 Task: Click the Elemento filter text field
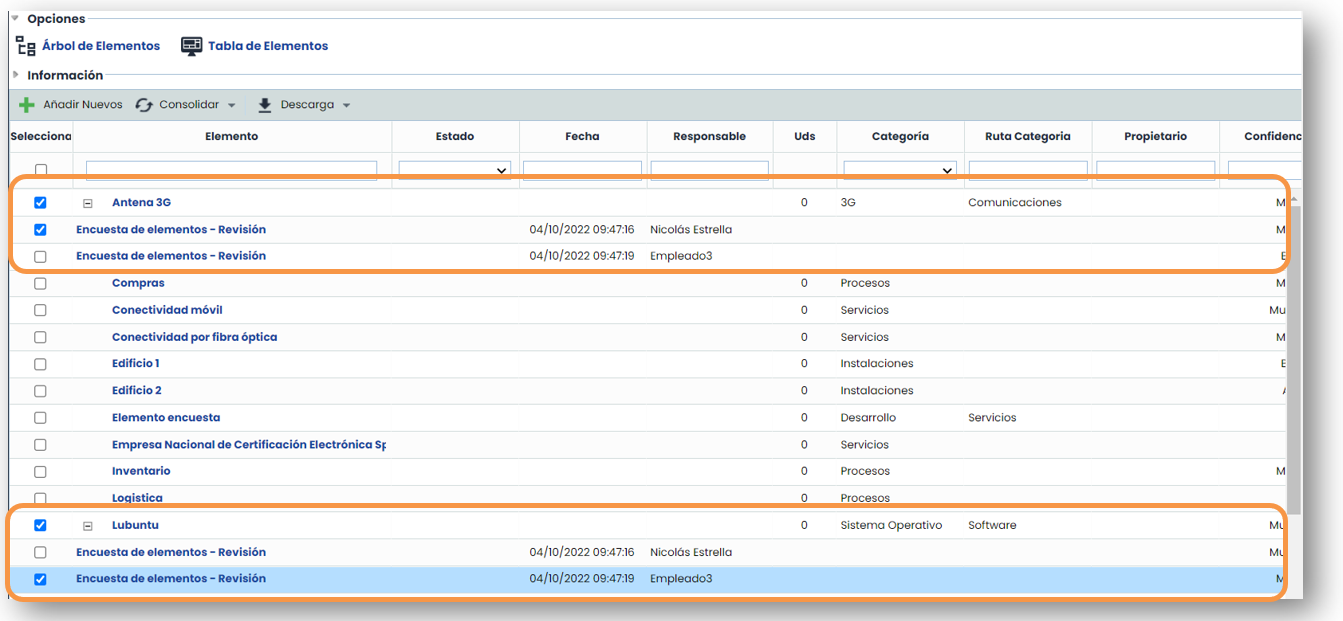tap(231, 170)
